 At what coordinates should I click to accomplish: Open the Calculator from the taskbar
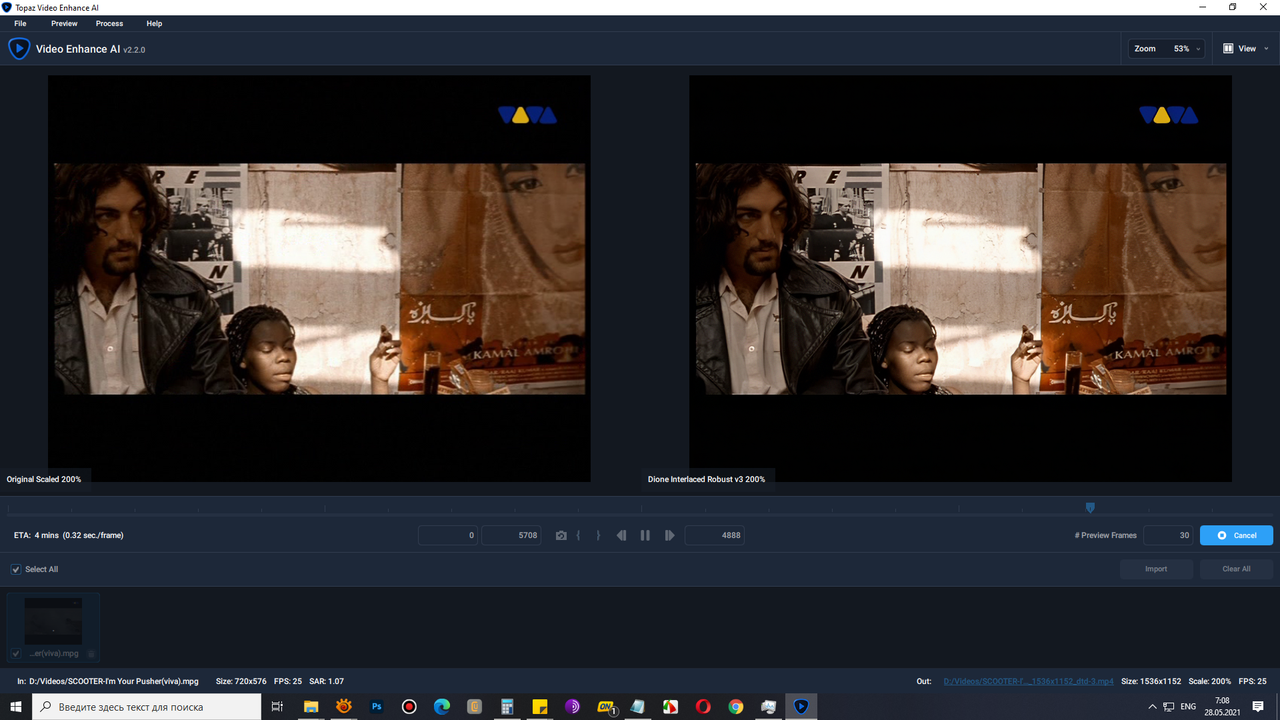(507, 706)
